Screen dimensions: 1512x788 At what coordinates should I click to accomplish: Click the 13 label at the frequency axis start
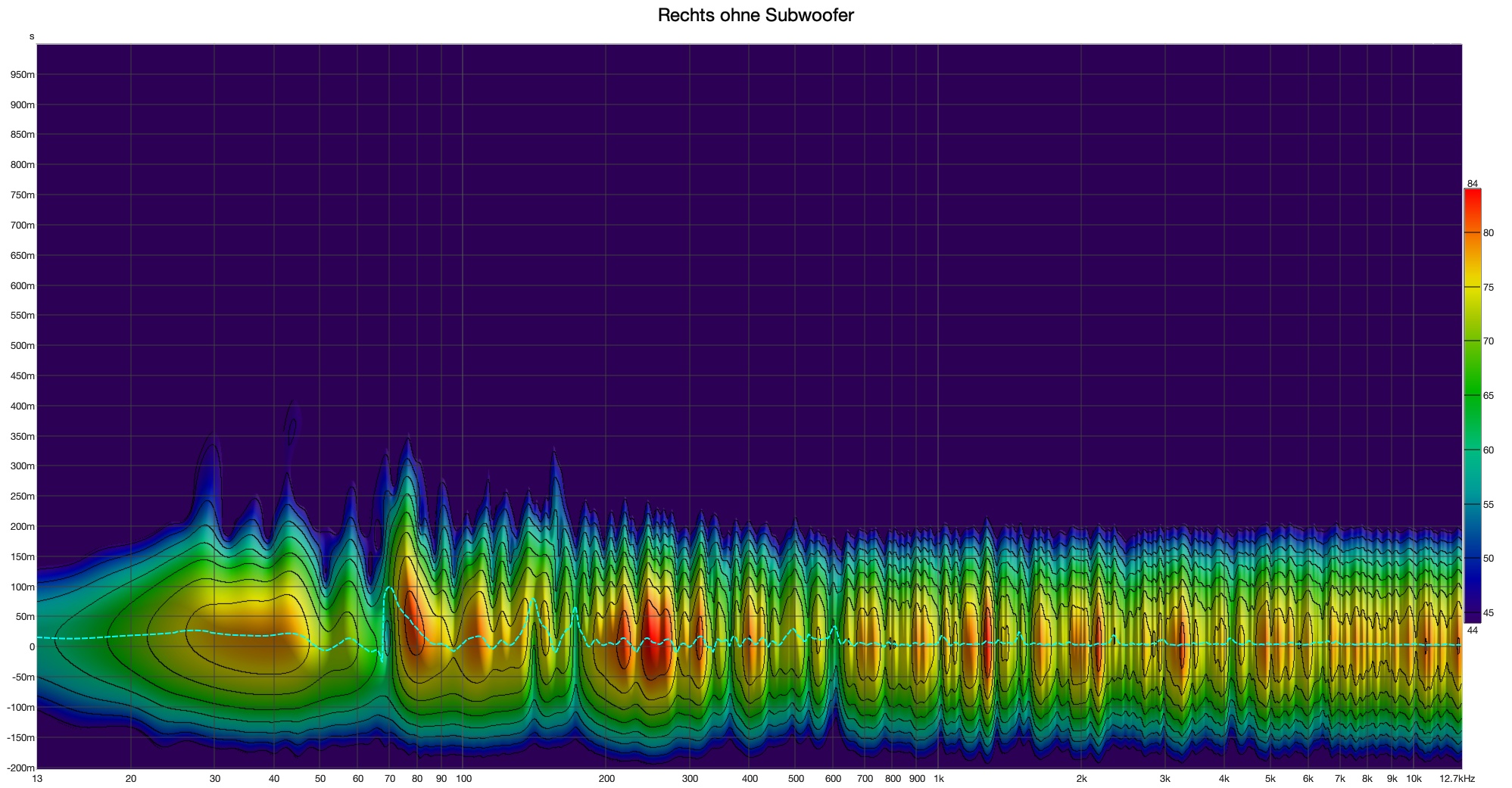coord(37,779)
